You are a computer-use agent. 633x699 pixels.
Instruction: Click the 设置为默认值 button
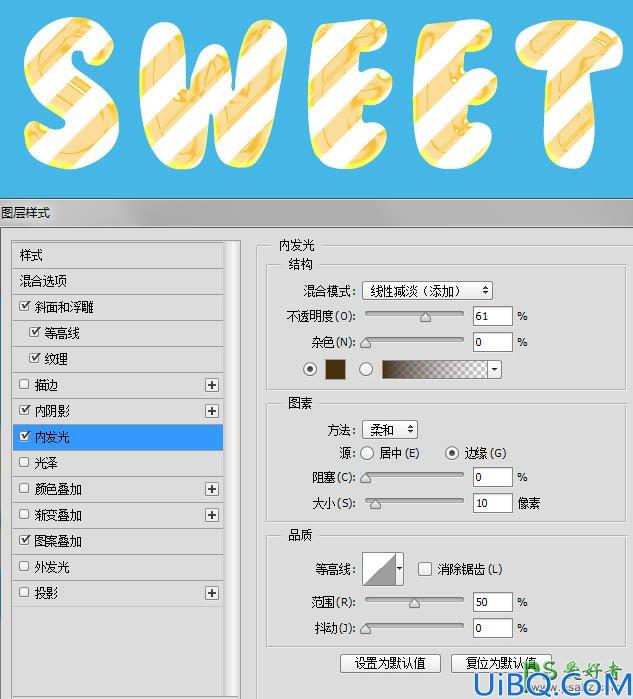390,663
